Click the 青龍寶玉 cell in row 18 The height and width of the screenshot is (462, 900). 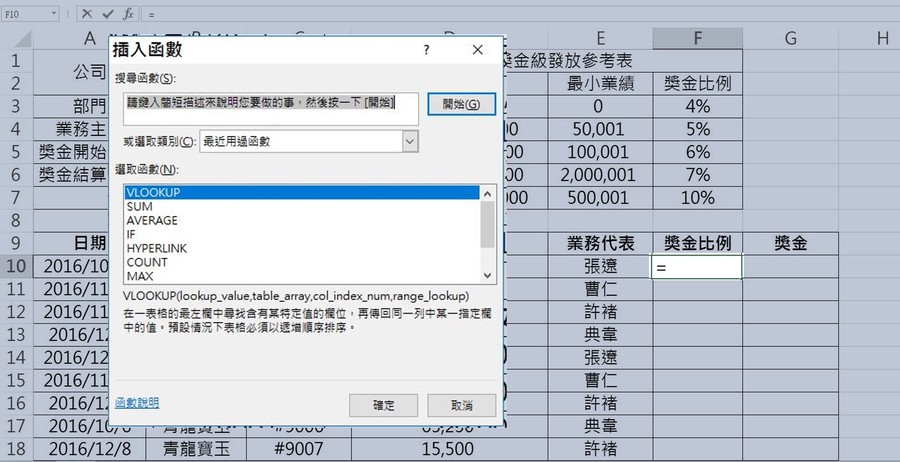196,449
